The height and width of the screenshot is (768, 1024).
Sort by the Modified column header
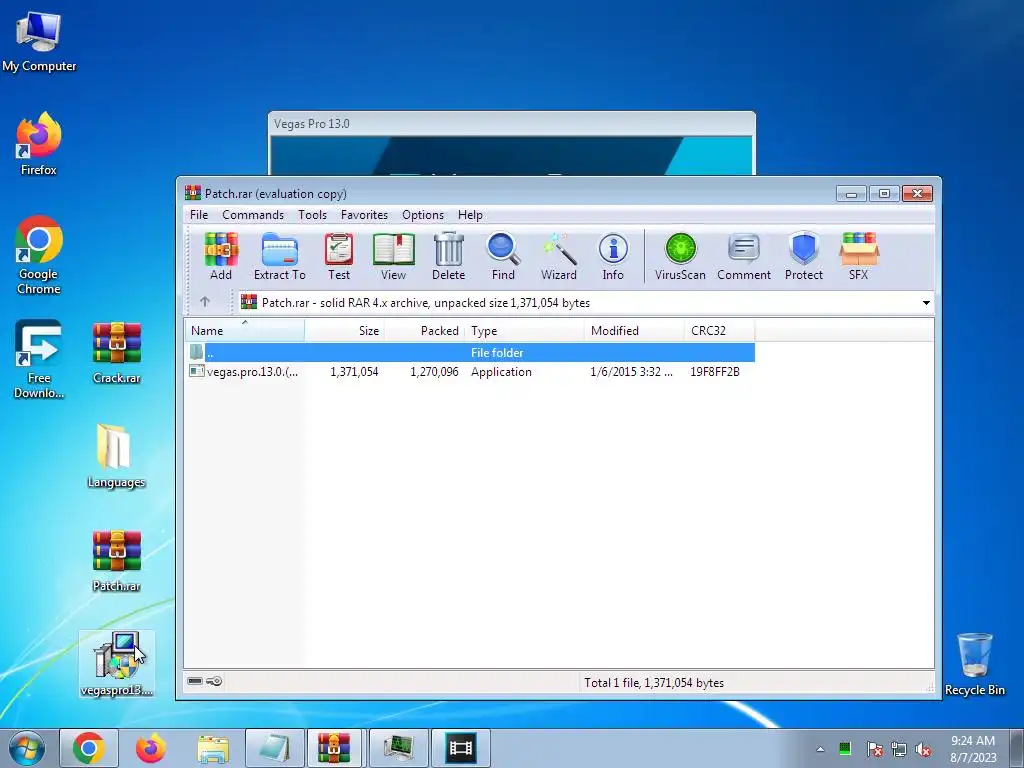coord(634,330)
